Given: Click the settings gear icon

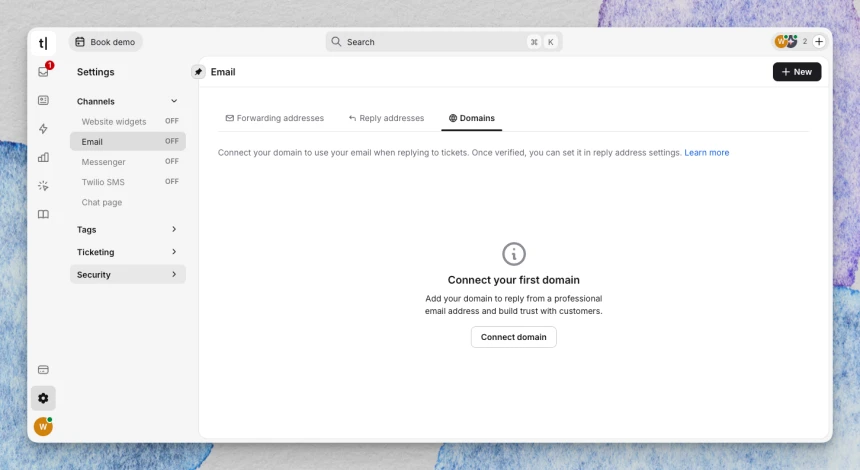Looking at the screenshot, I should [43, 398].
